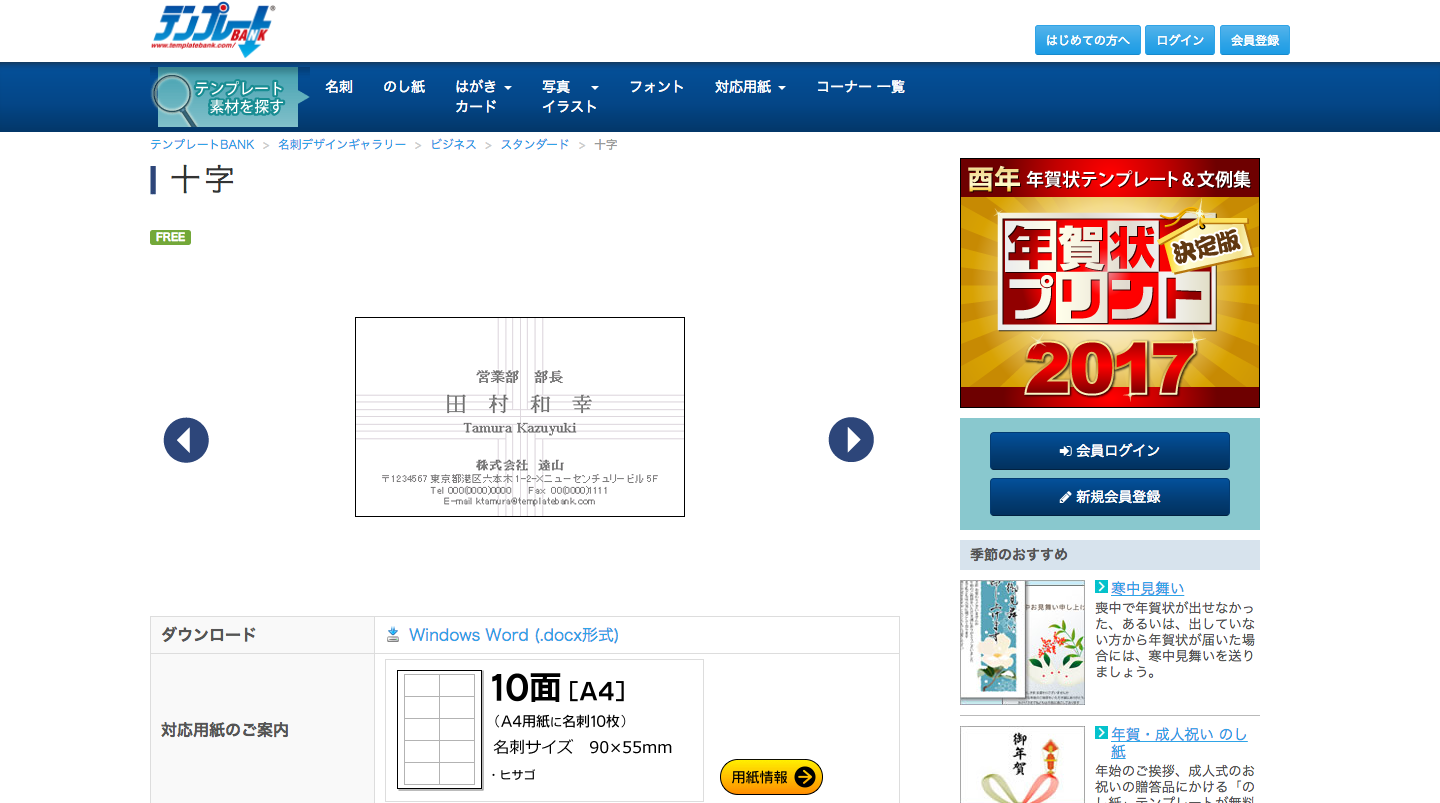This screenshot has height=803, width=1440.
Task: Click the ・ヒサゴ text
Action: click(514, 775)
